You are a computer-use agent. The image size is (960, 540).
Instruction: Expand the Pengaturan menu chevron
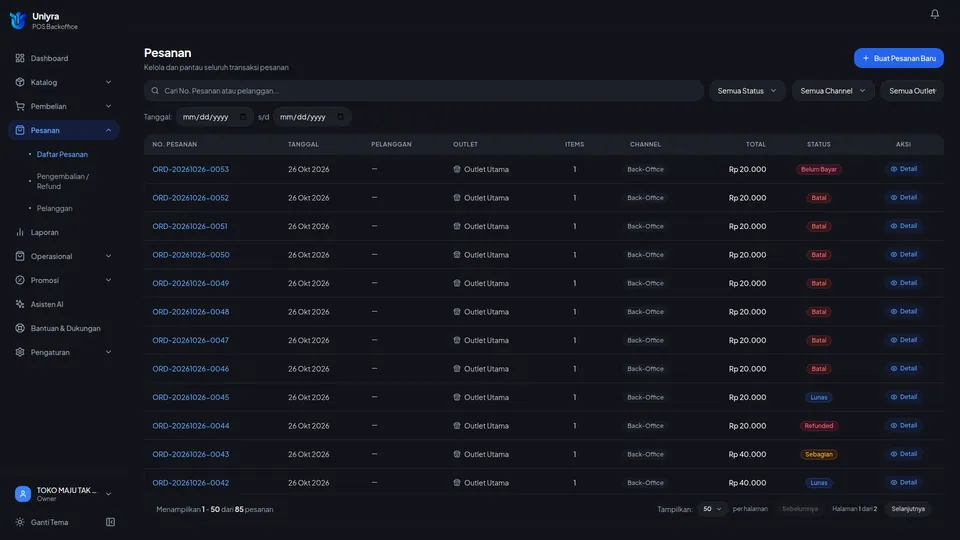click(108, 352)
